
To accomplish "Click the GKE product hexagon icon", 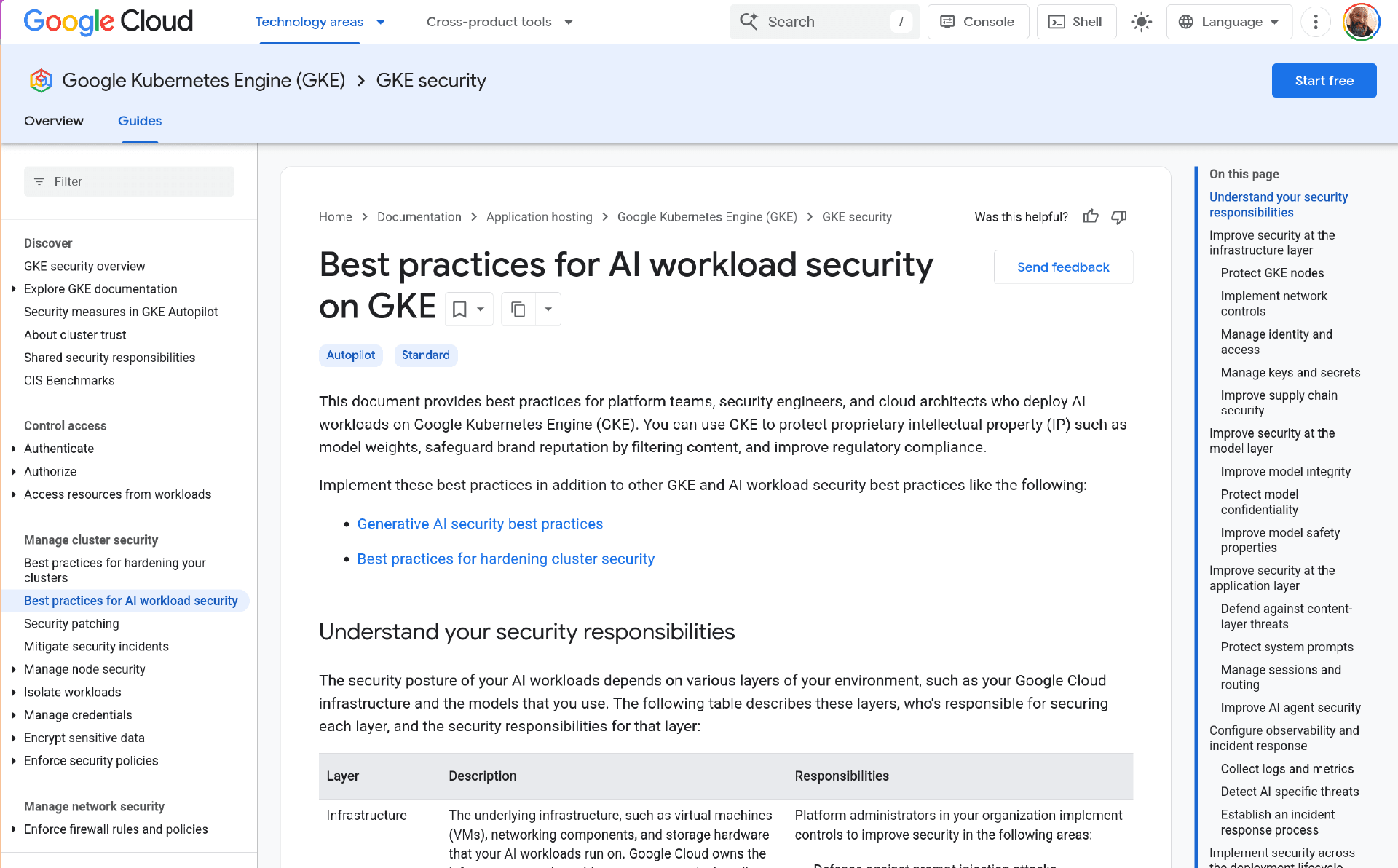I will 41,80.
